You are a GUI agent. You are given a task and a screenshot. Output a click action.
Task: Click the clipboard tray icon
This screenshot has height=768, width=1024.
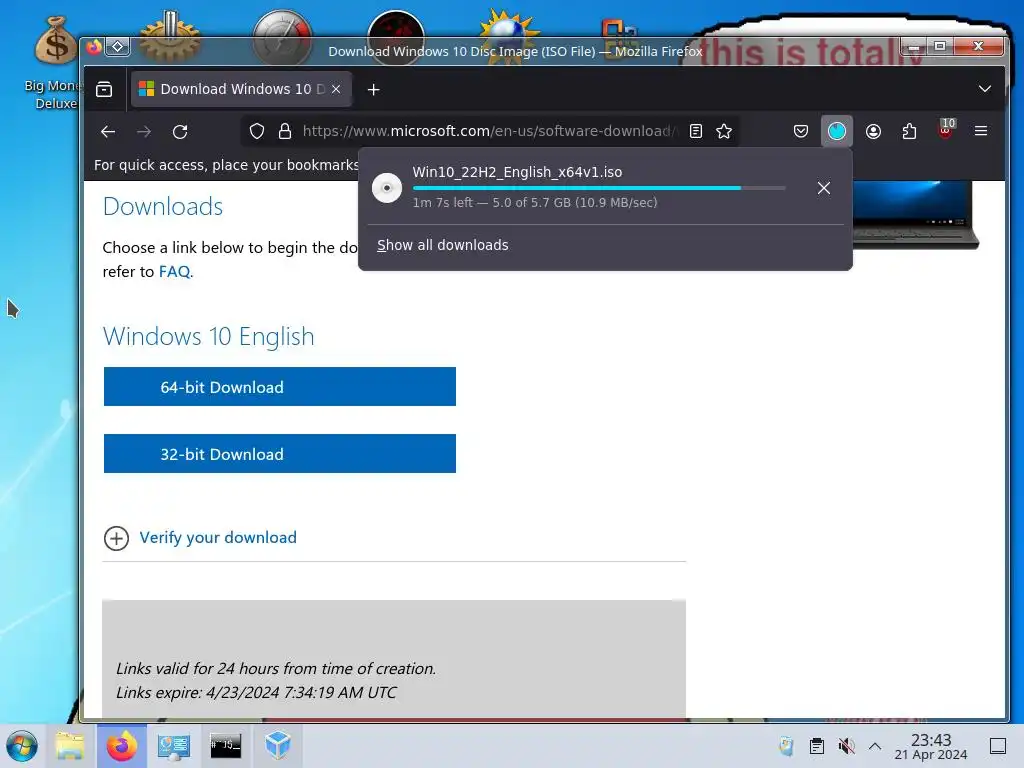(x=816, y=746)
